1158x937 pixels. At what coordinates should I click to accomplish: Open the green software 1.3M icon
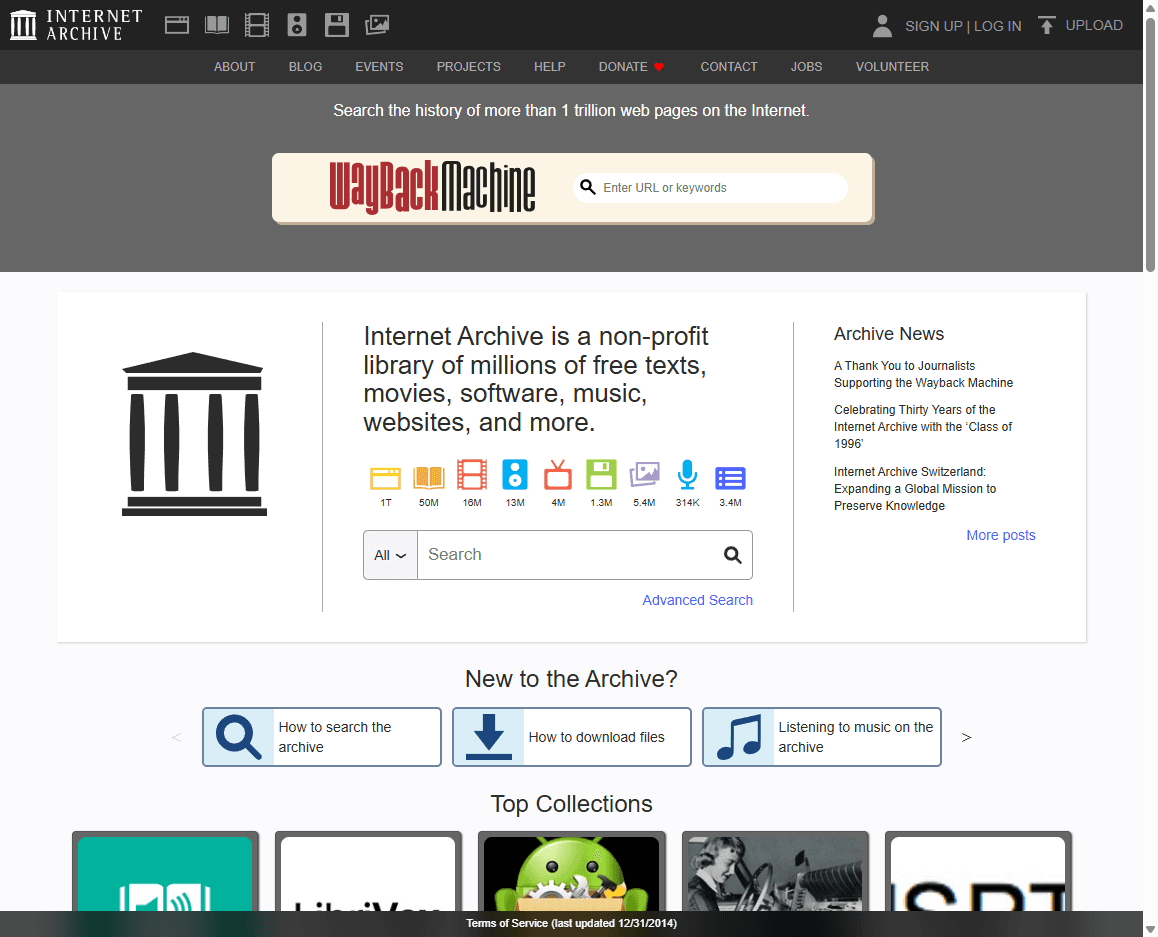coord(601,475)
